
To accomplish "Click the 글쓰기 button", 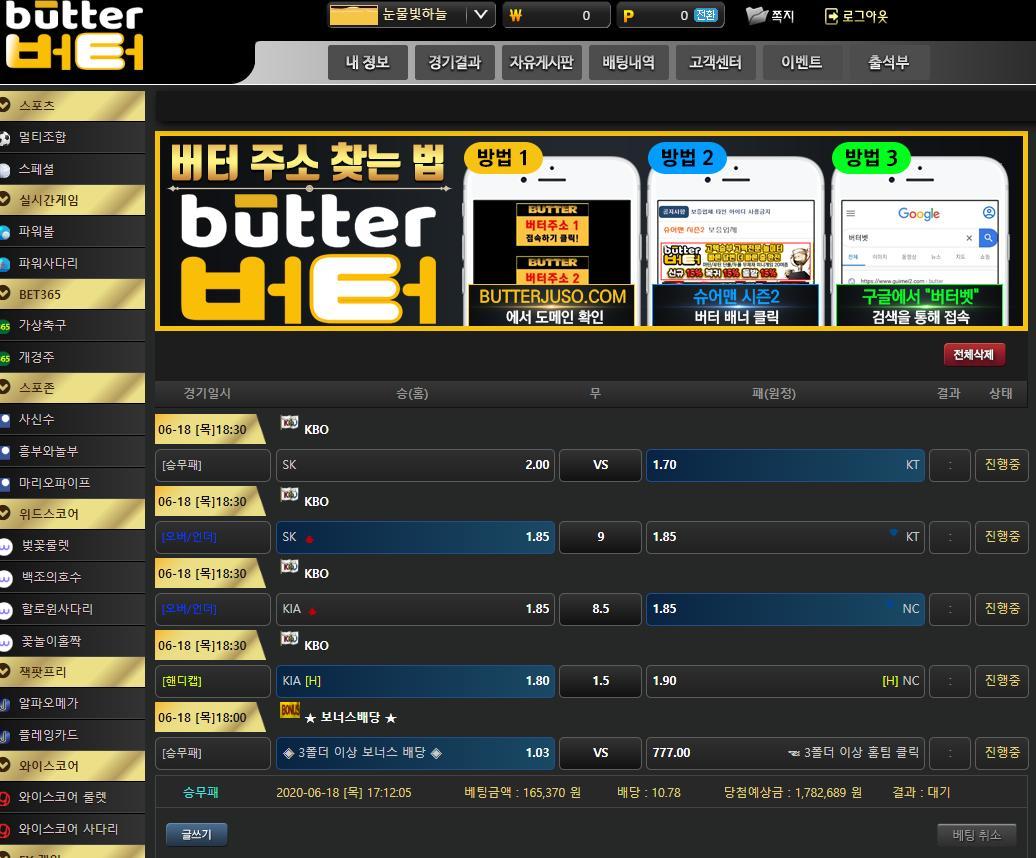I will coord(196,833).
